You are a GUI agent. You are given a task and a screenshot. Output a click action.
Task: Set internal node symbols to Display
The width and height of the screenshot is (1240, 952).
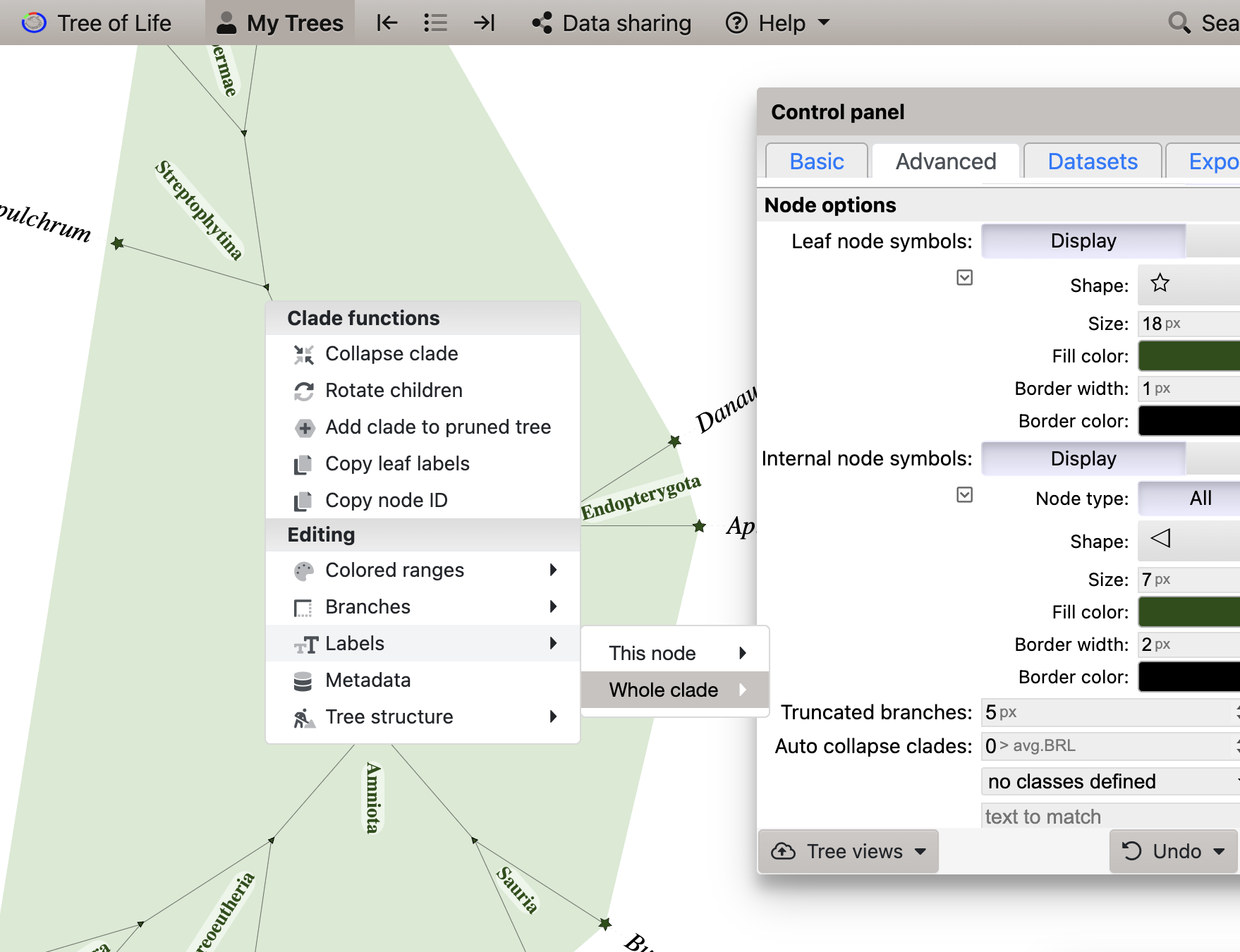tap(1083, 459)
